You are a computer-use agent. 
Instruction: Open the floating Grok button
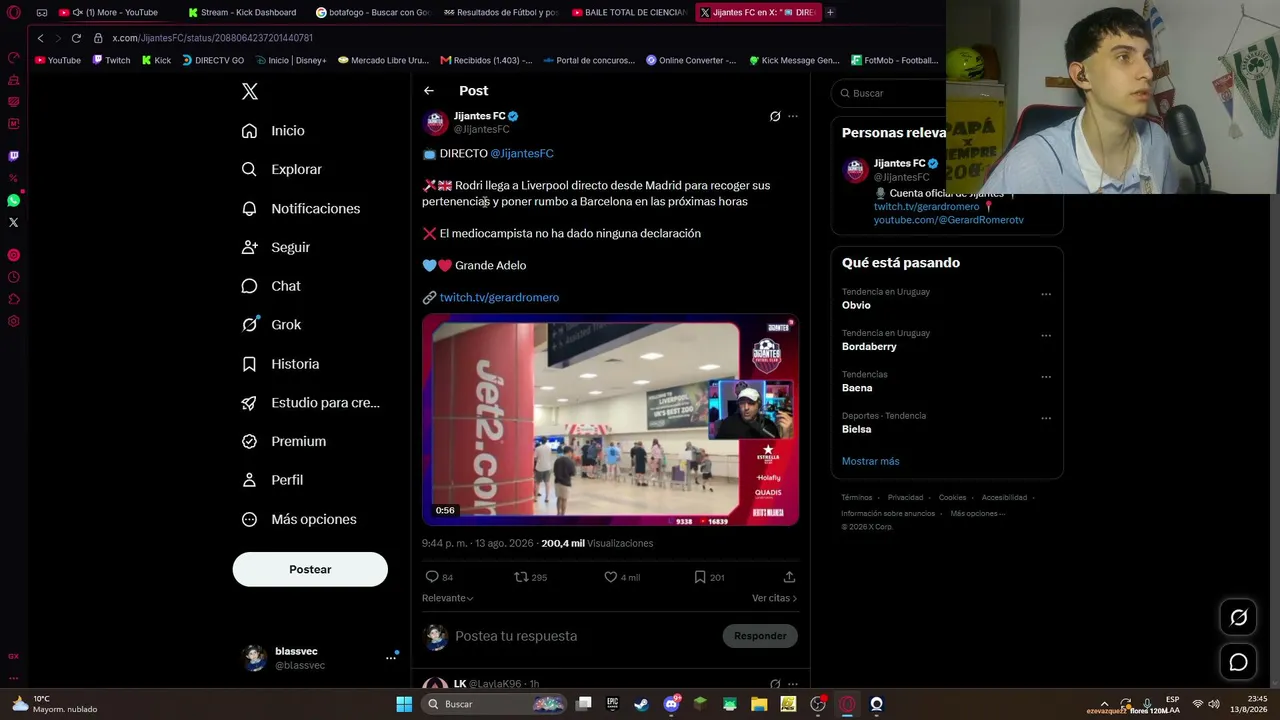pos(1238,618)
